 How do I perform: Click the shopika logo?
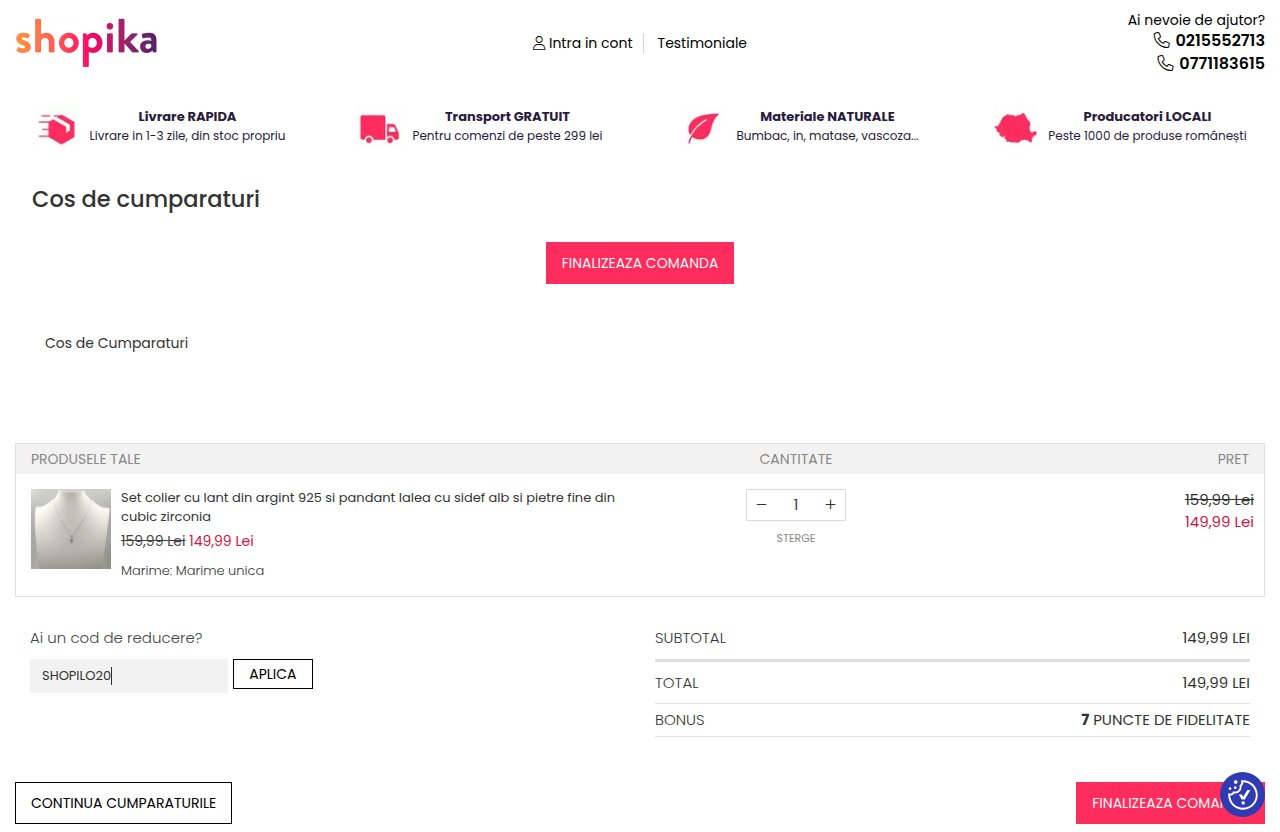pyautogui.click(x=86, y=41)
